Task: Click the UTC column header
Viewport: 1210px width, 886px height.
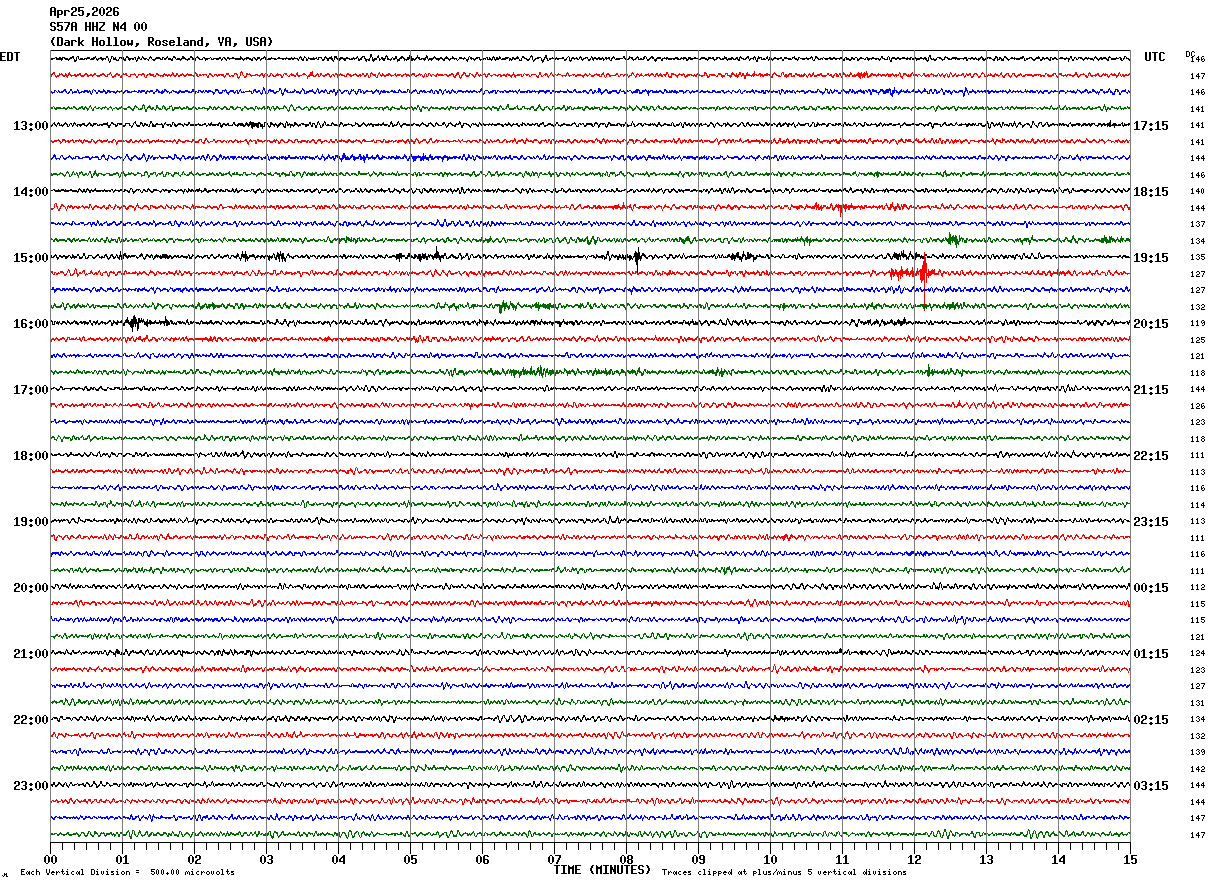Action: click(1155, 57)
